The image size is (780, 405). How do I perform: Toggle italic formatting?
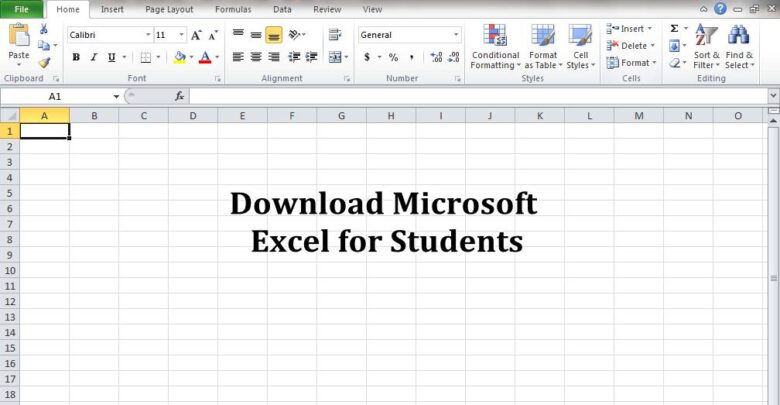click(x=94, y=57)
